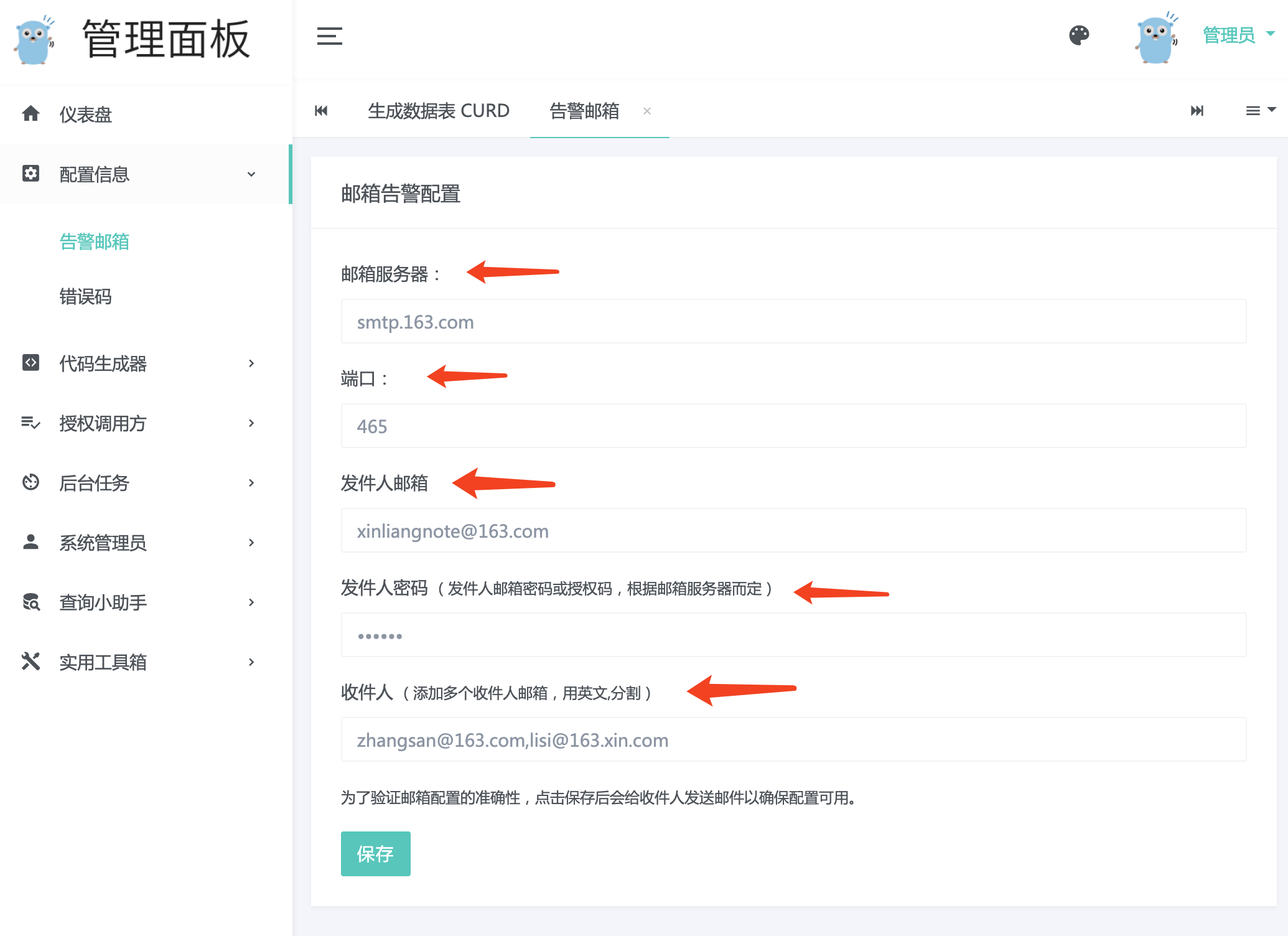This screenshot has height=936, width=1288.
Task: Click the 保存 button
Action: pos(375,853)
